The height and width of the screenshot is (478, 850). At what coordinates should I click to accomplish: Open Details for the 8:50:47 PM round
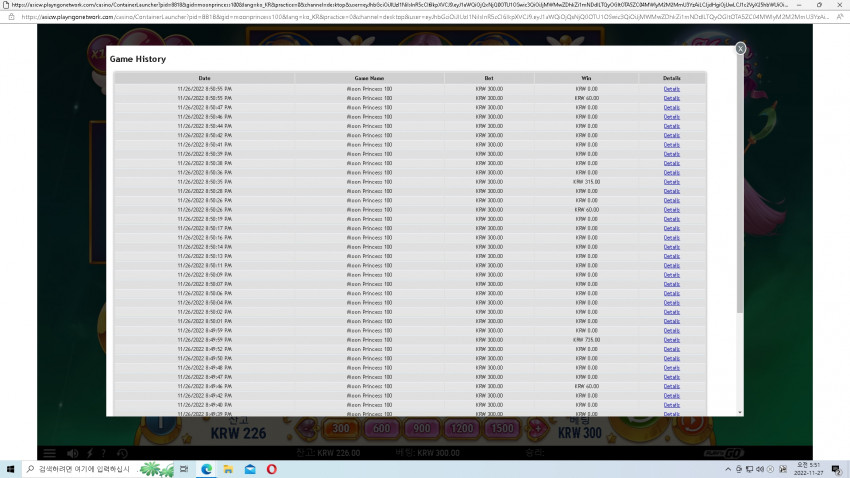(x=671, y=107)
